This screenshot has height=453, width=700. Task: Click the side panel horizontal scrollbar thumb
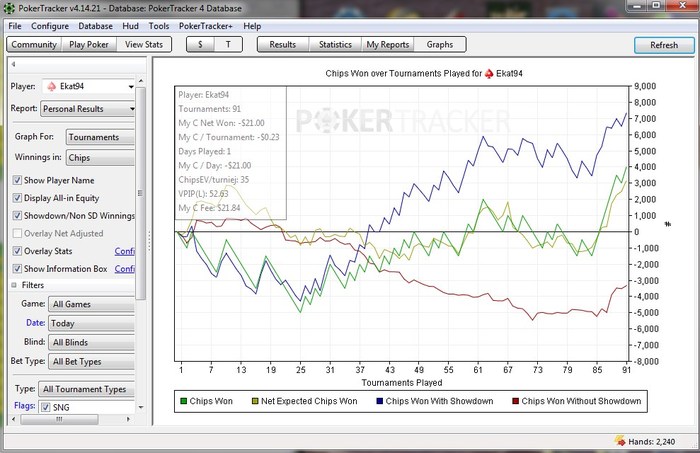pos(59,420)
